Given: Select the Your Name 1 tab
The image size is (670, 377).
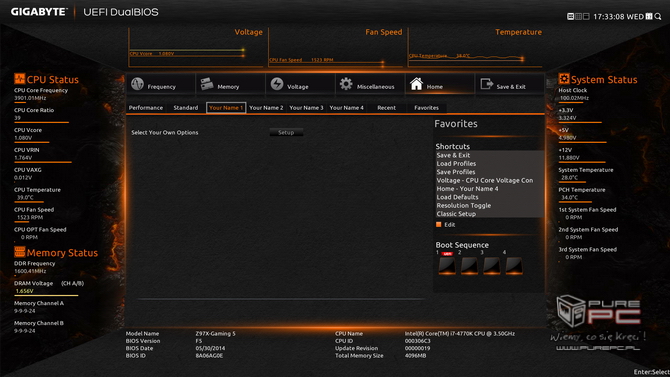Looking at the screenshot, I should point(226,108).
